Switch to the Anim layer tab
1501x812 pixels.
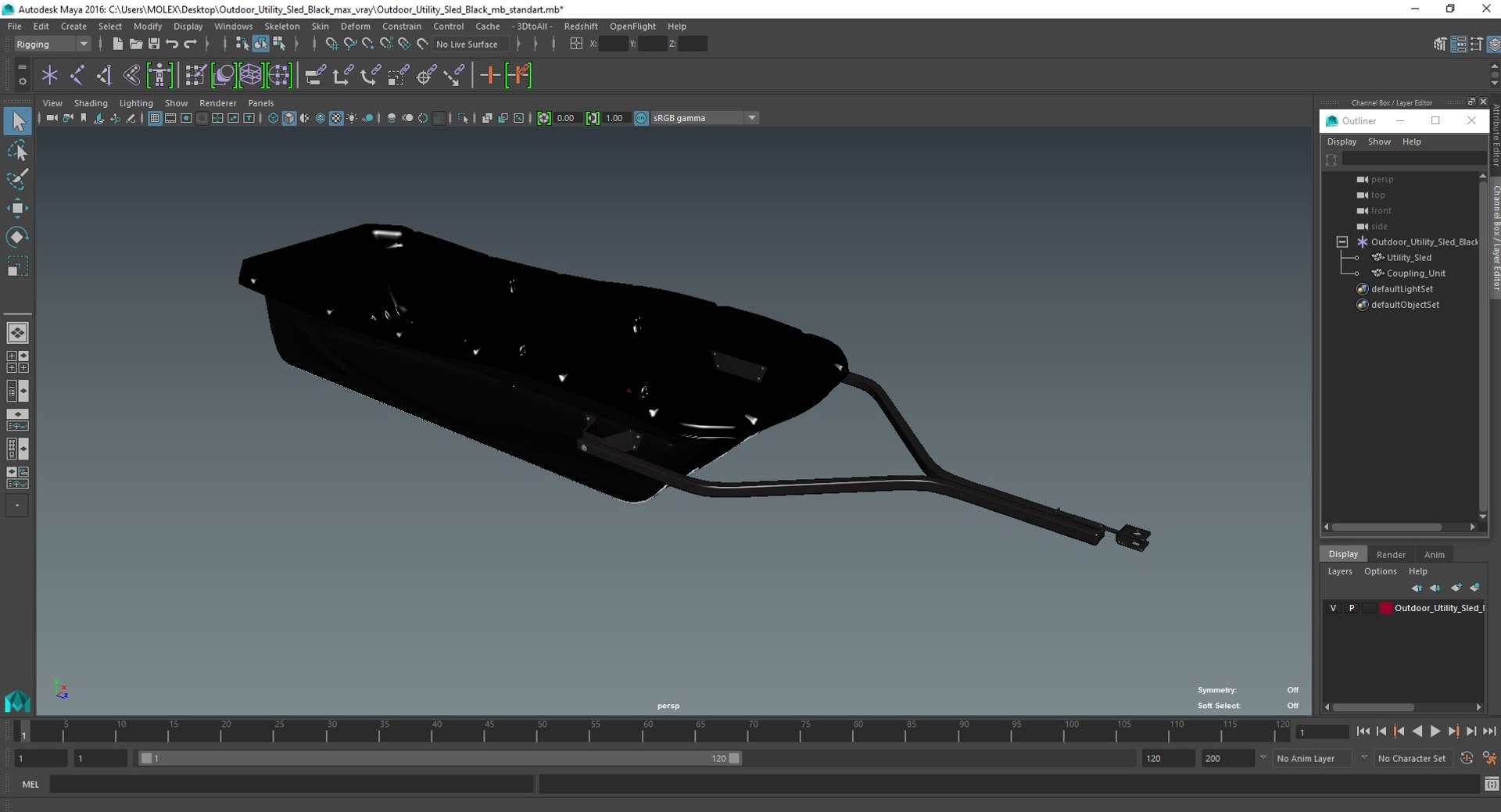click(x=1434, y=554)
